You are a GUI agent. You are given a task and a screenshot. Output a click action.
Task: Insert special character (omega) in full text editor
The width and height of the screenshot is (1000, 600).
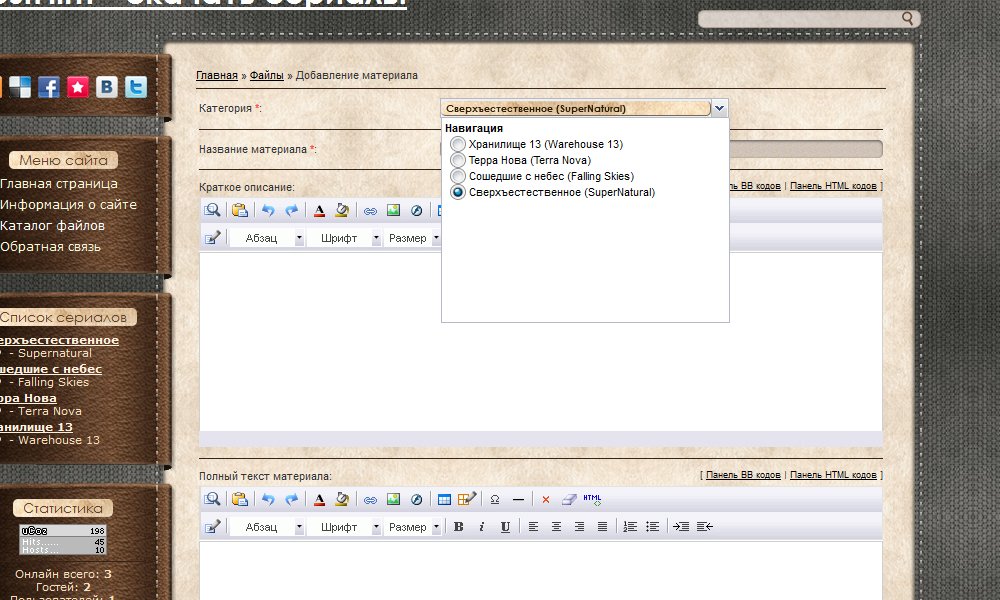[x=495, y=499]
